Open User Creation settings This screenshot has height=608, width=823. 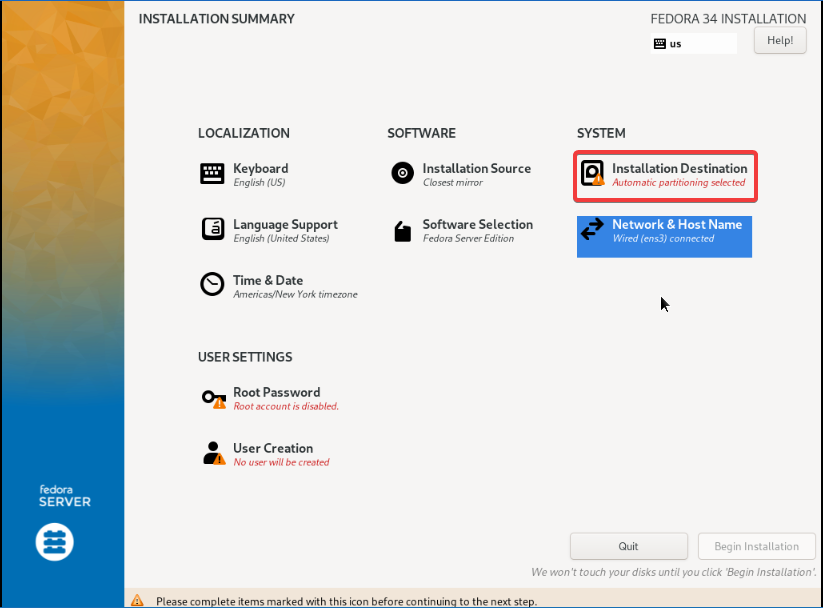point(273,448)
